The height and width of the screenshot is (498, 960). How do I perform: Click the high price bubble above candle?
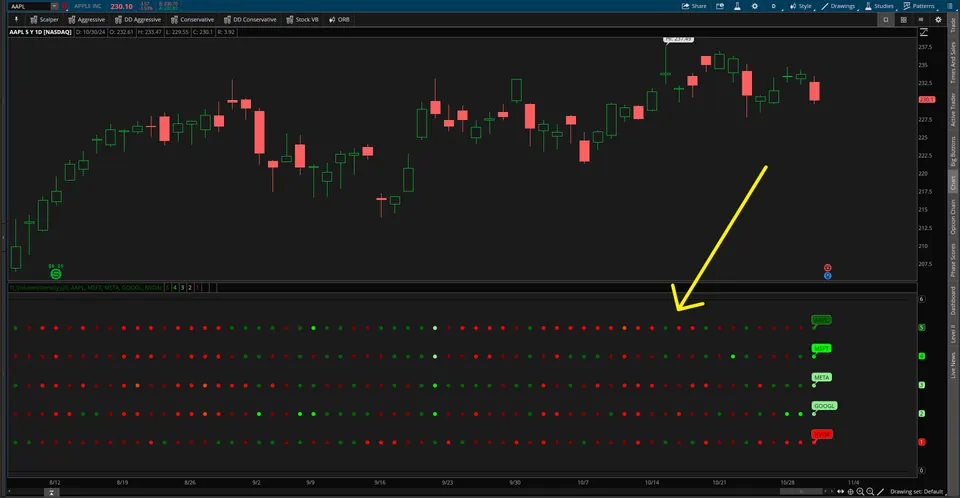(x=678, y=39)
